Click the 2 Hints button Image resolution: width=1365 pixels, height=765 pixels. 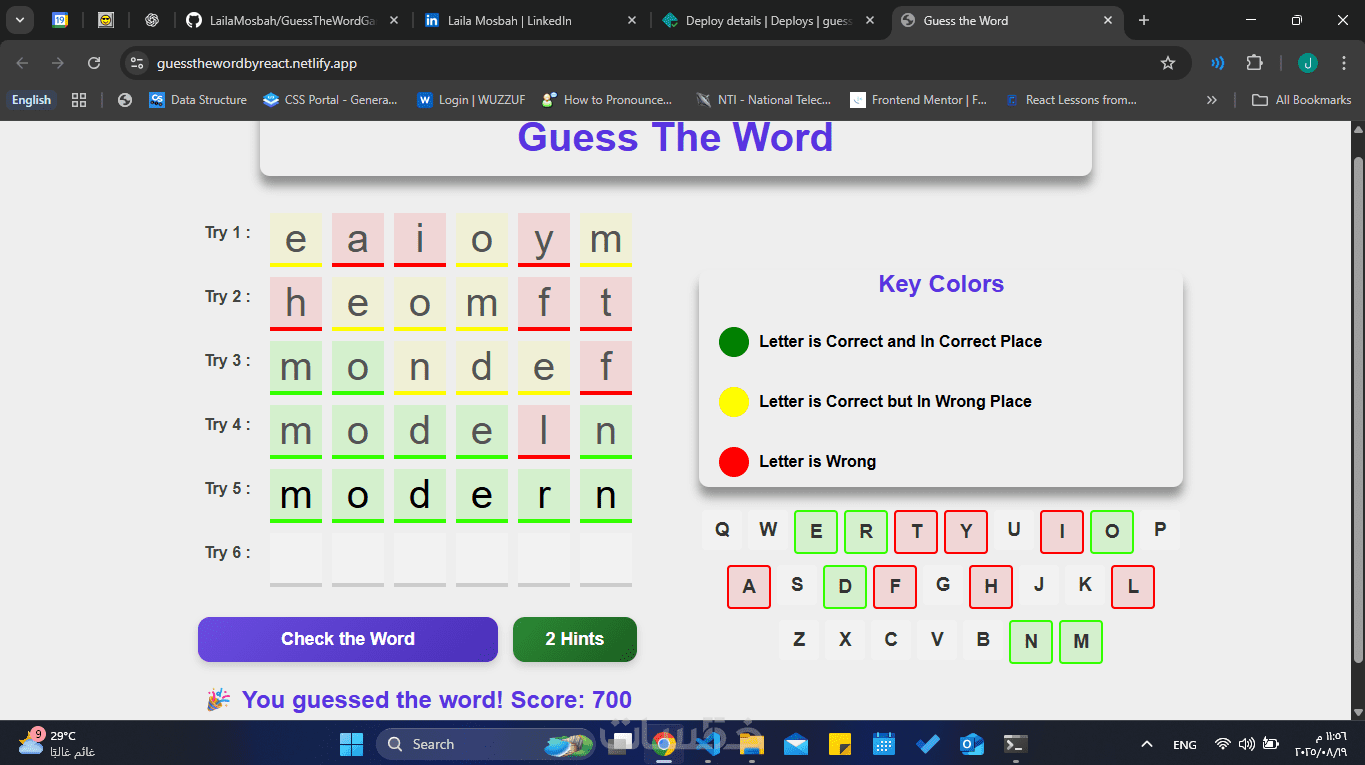[x=575, y=639]
